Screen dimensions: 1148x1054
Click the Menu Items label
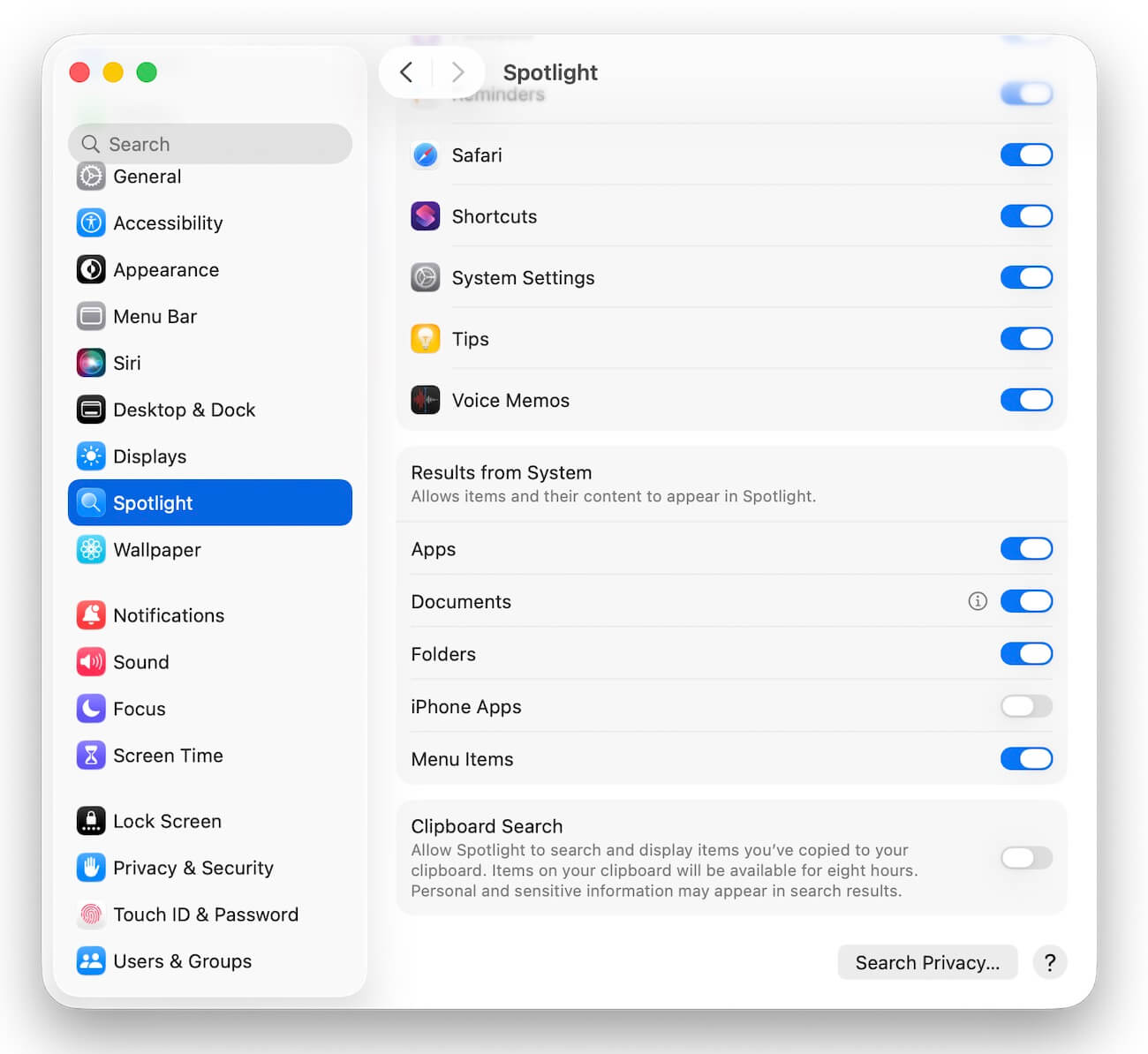click(x=462, y=759)
